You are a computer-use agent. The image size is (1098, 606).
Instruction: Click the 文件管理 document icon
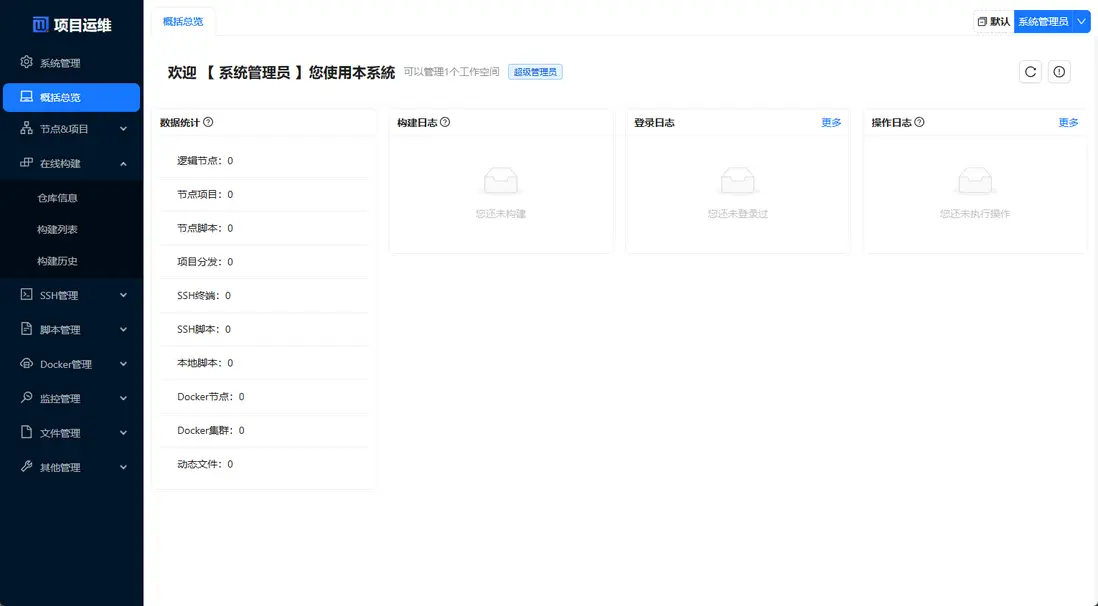point(27,432)
